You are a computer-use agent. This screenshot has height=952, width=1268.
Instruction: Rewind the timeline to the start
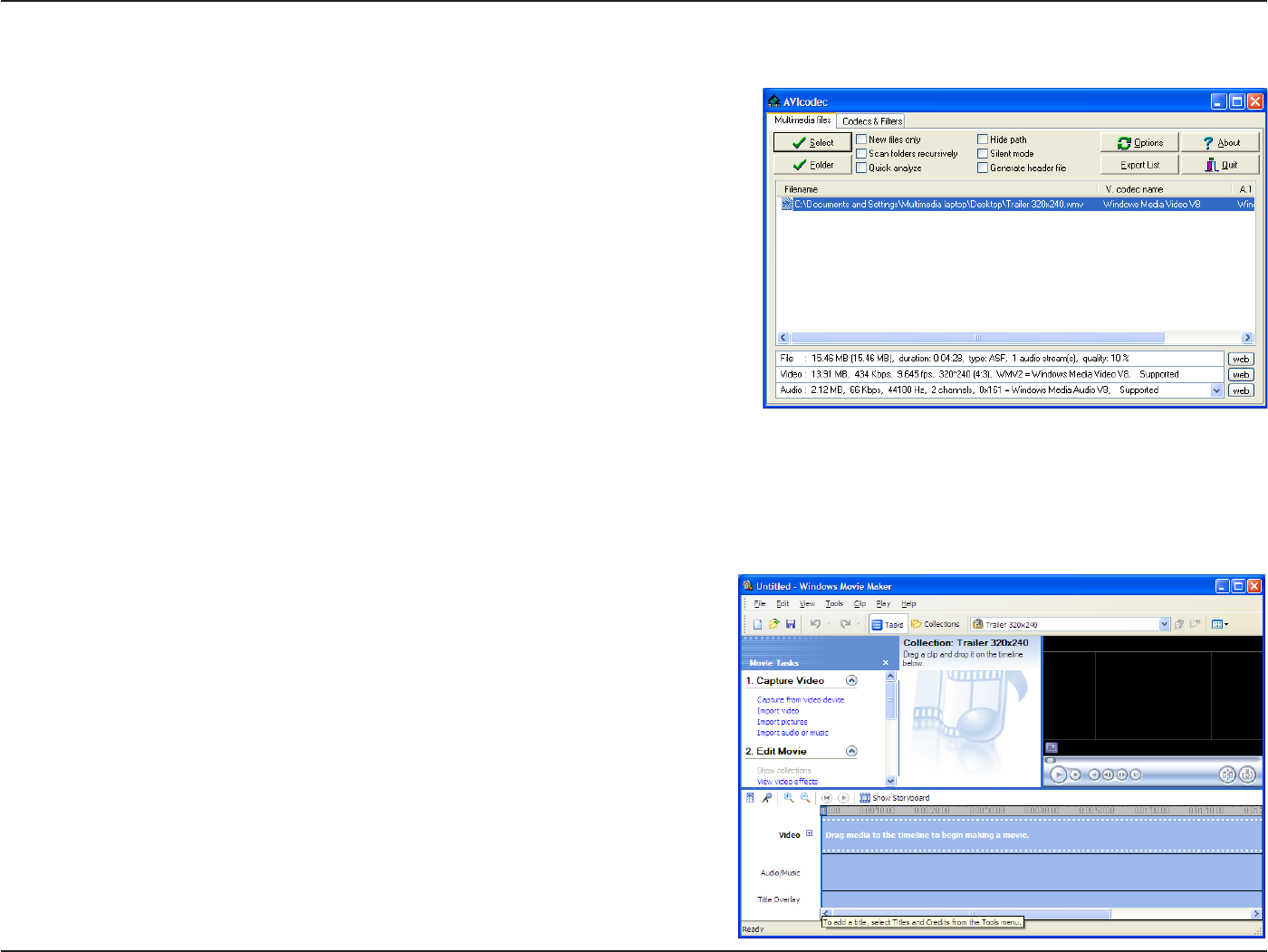coord(827,798)
